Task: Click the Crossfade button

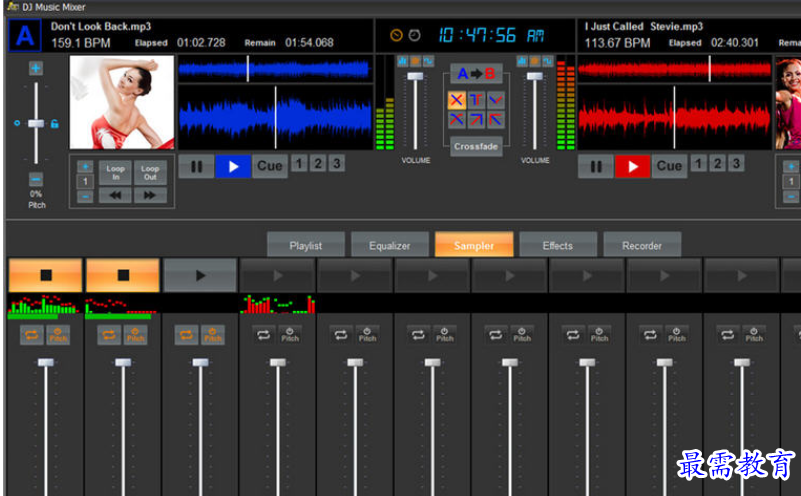Action: [x=476, y=147]
